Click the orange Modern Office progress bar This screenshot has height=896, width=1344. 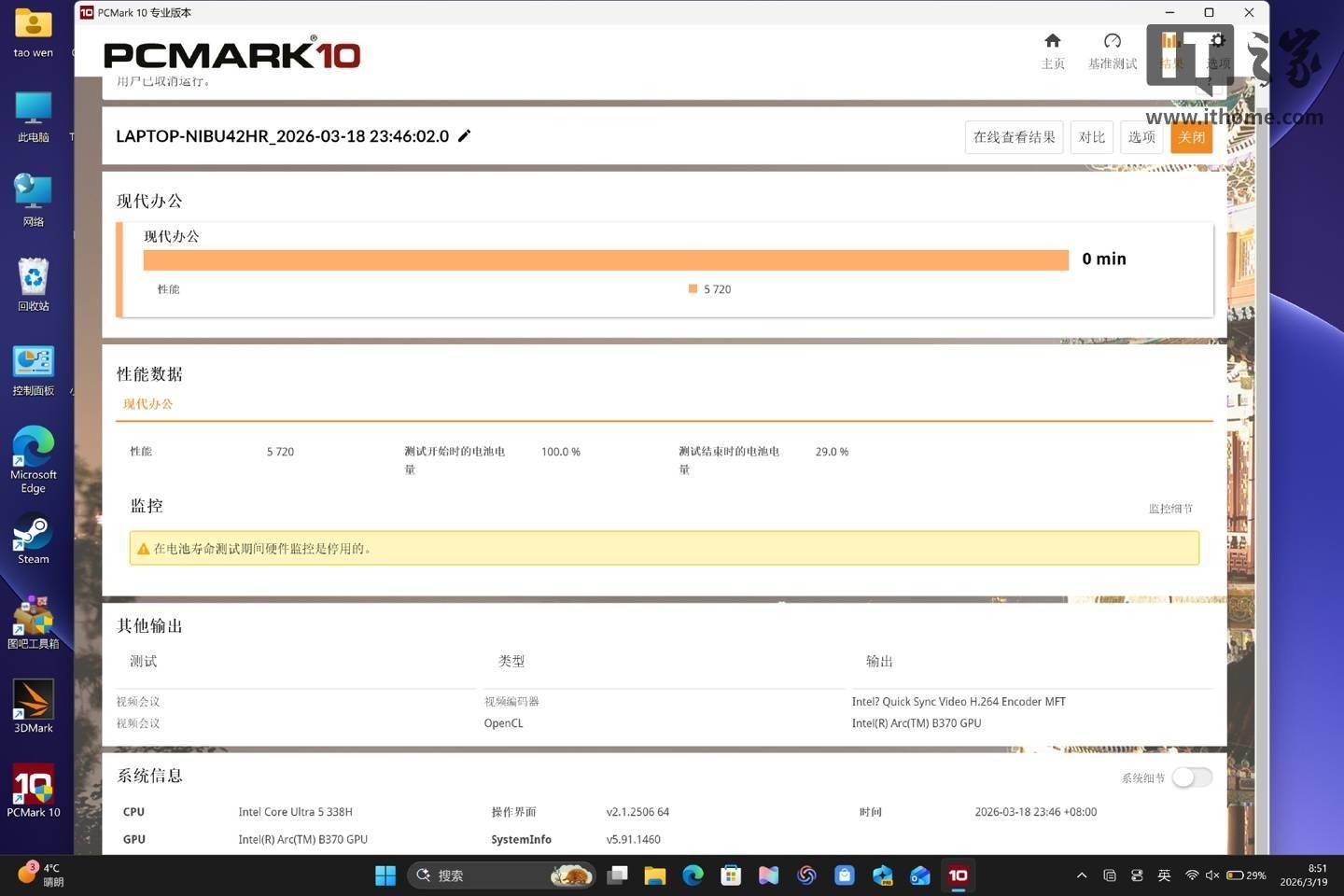pyautogui.click(x=606, y=259)
